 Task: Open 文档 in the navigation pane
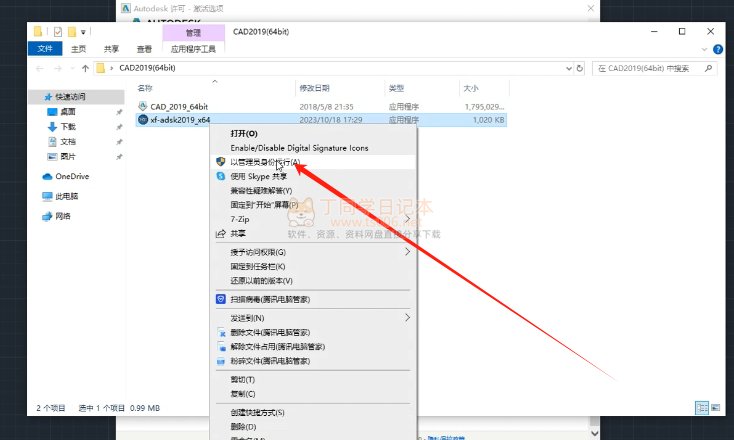[x=68, y=141]
